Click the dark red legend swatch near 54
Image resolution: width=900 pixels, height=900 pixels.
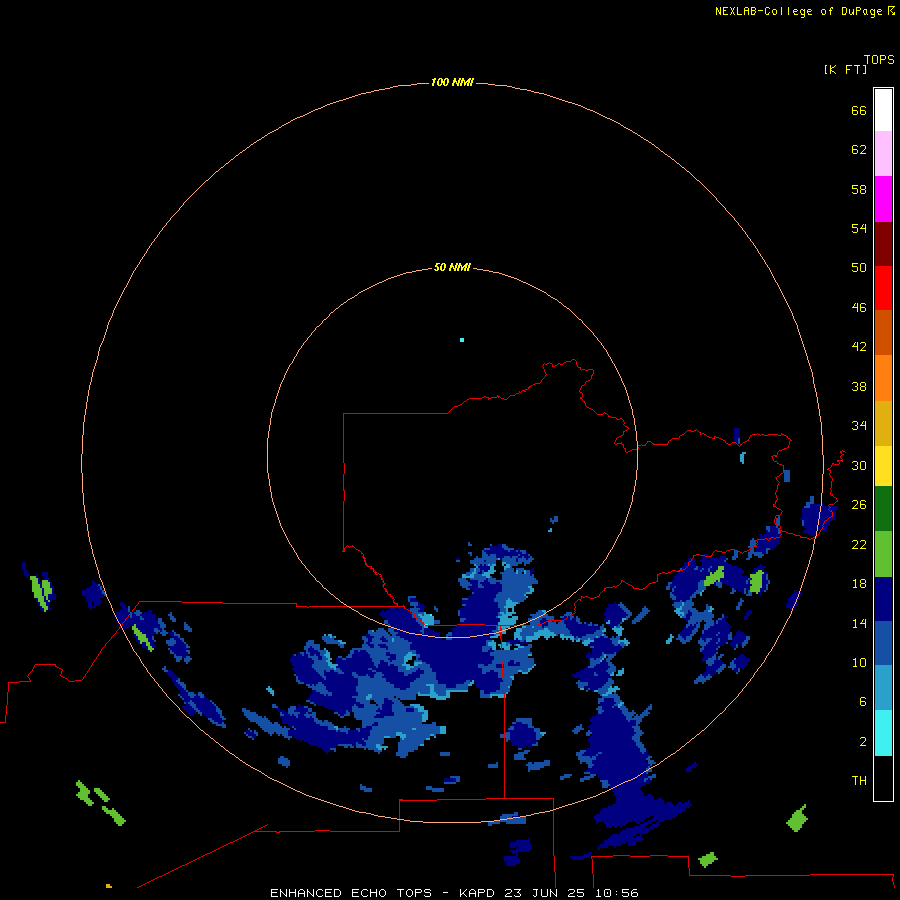[883, 244]
